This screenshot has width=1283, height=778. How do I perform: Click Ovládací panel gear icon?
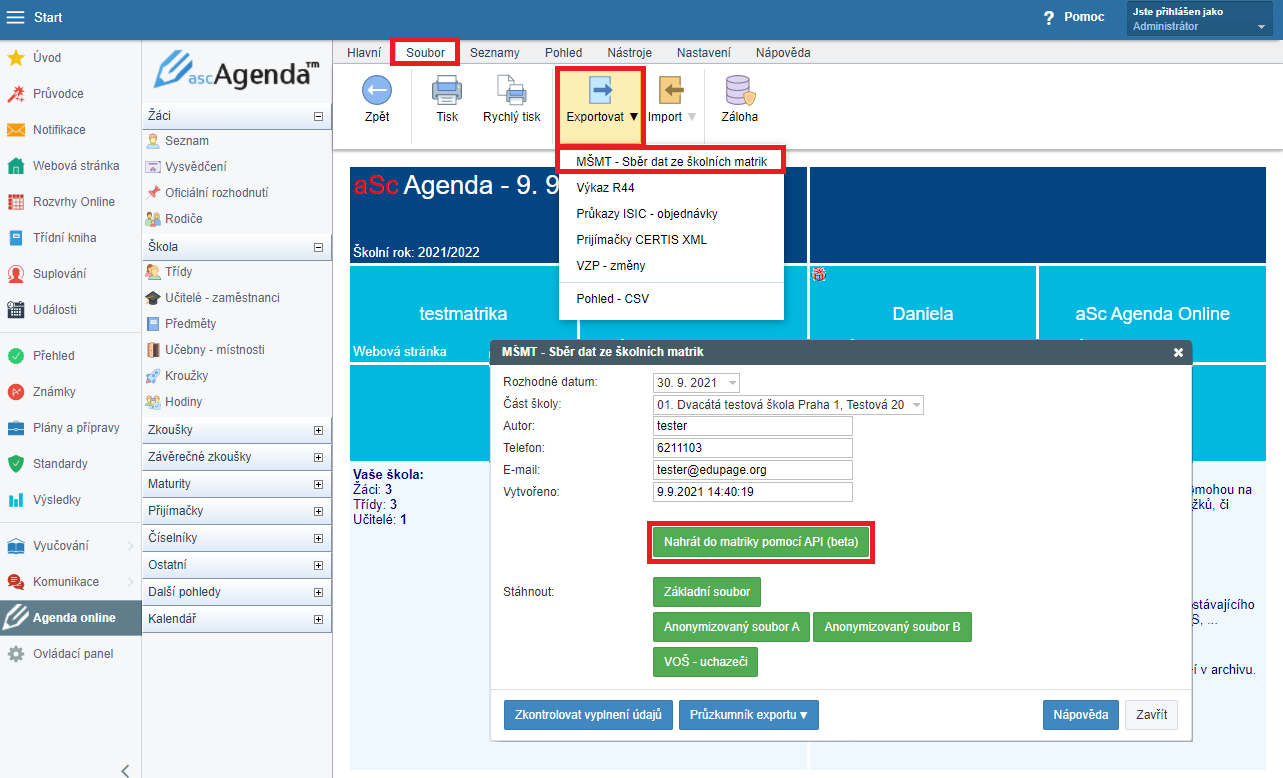coord(16,654)
